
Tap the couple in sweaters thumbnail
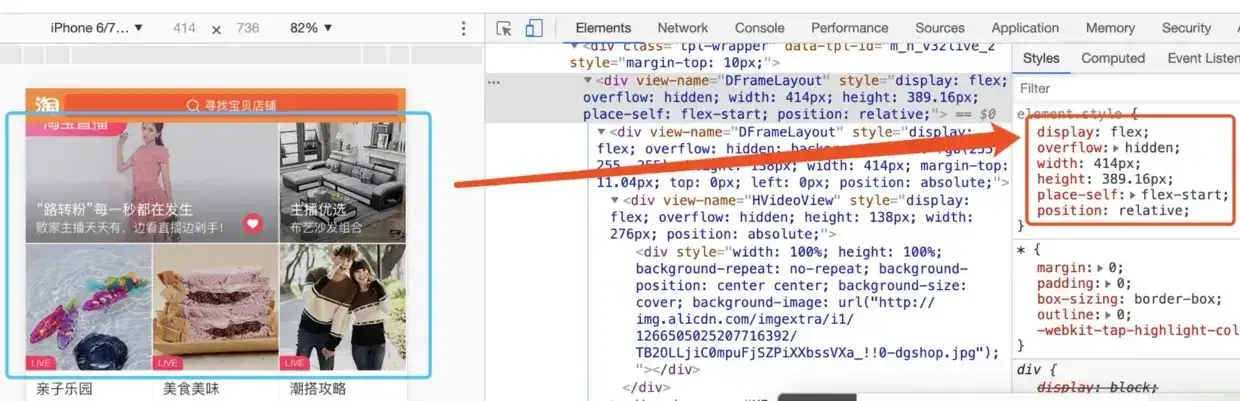point(343,307)
